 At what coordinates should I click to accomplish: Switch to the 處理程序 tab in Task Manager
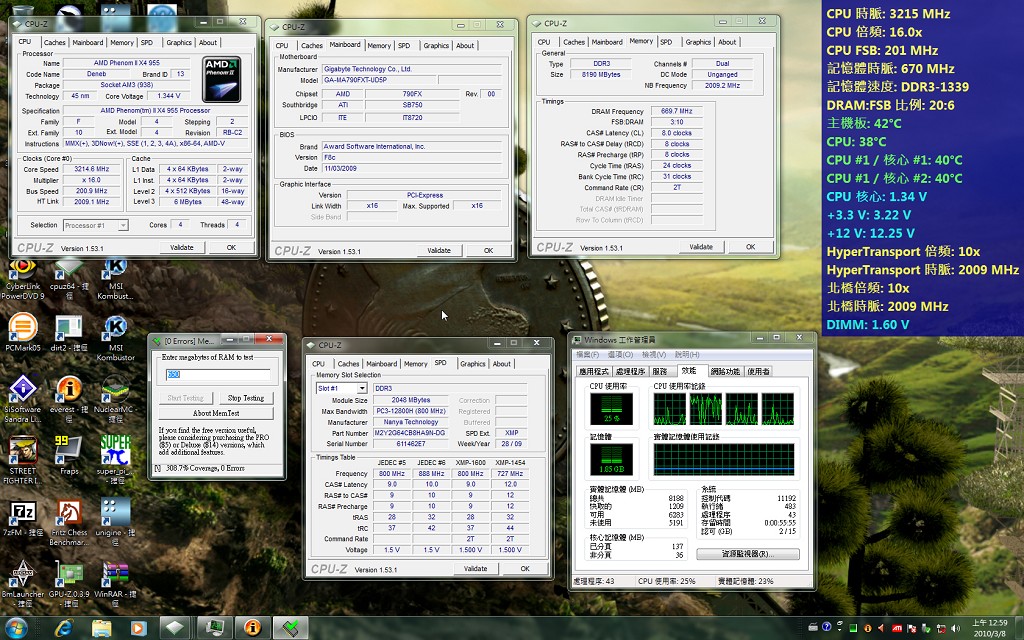630,371
